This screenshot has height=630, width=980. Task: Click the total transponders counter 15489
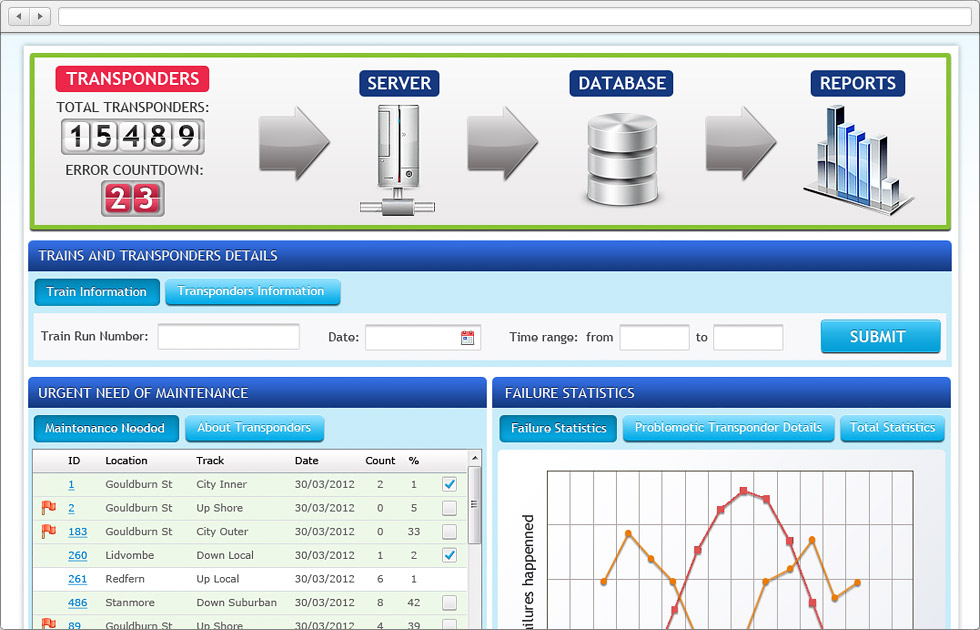click(x=132, y=136)
